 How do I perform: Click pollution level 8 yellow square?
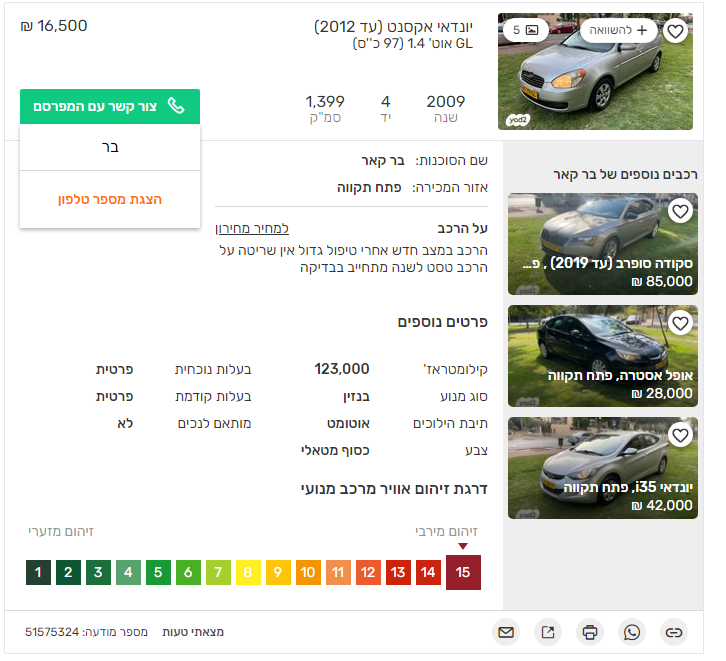click(248, 573)
